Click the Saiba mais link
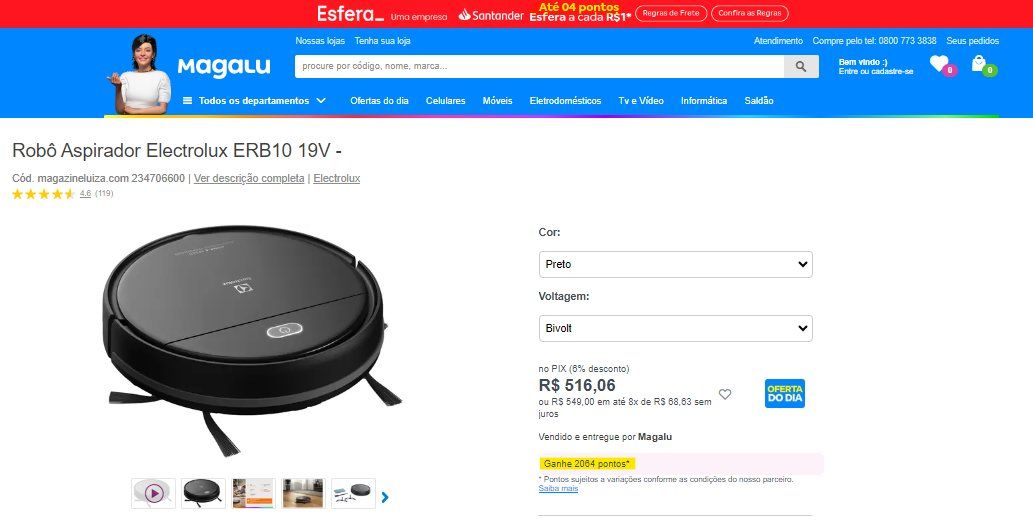 (558, 489)
